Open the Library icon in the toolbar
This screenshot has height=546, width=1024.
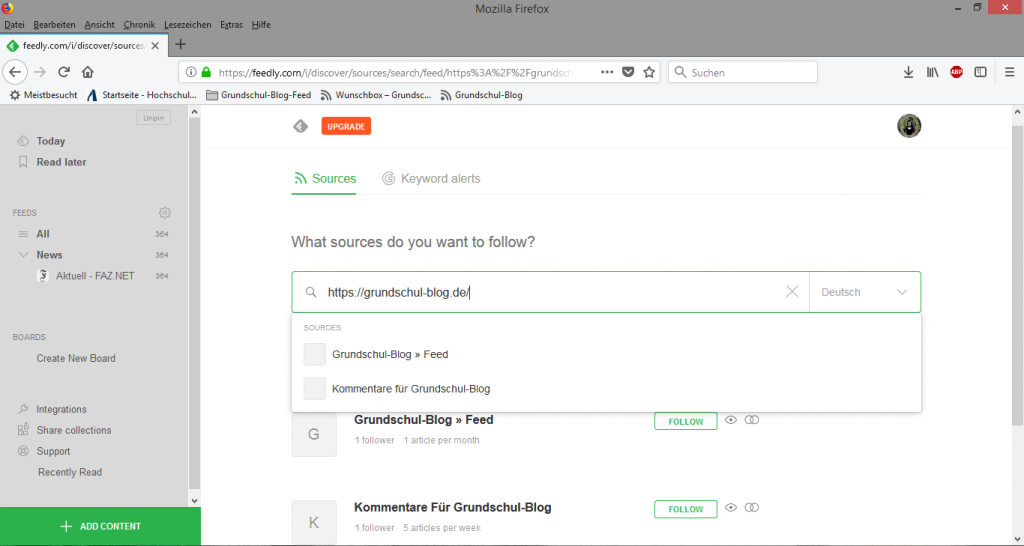click(x=932, y=72)
